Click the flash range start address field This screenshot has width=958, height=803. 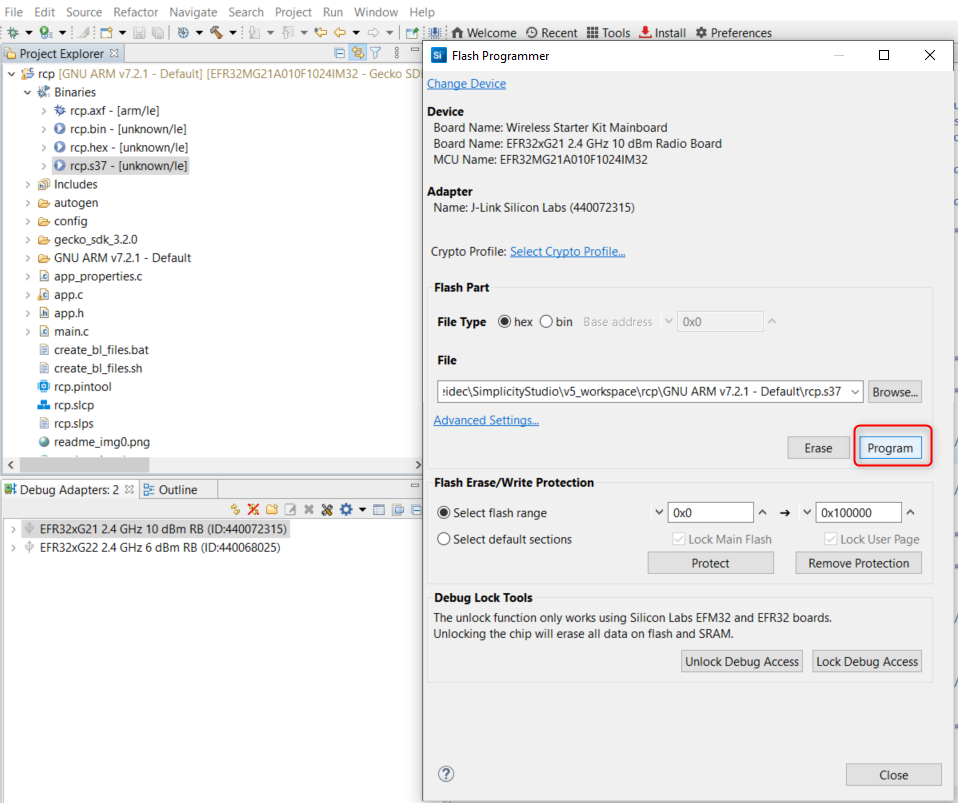[x=710, y=513]
